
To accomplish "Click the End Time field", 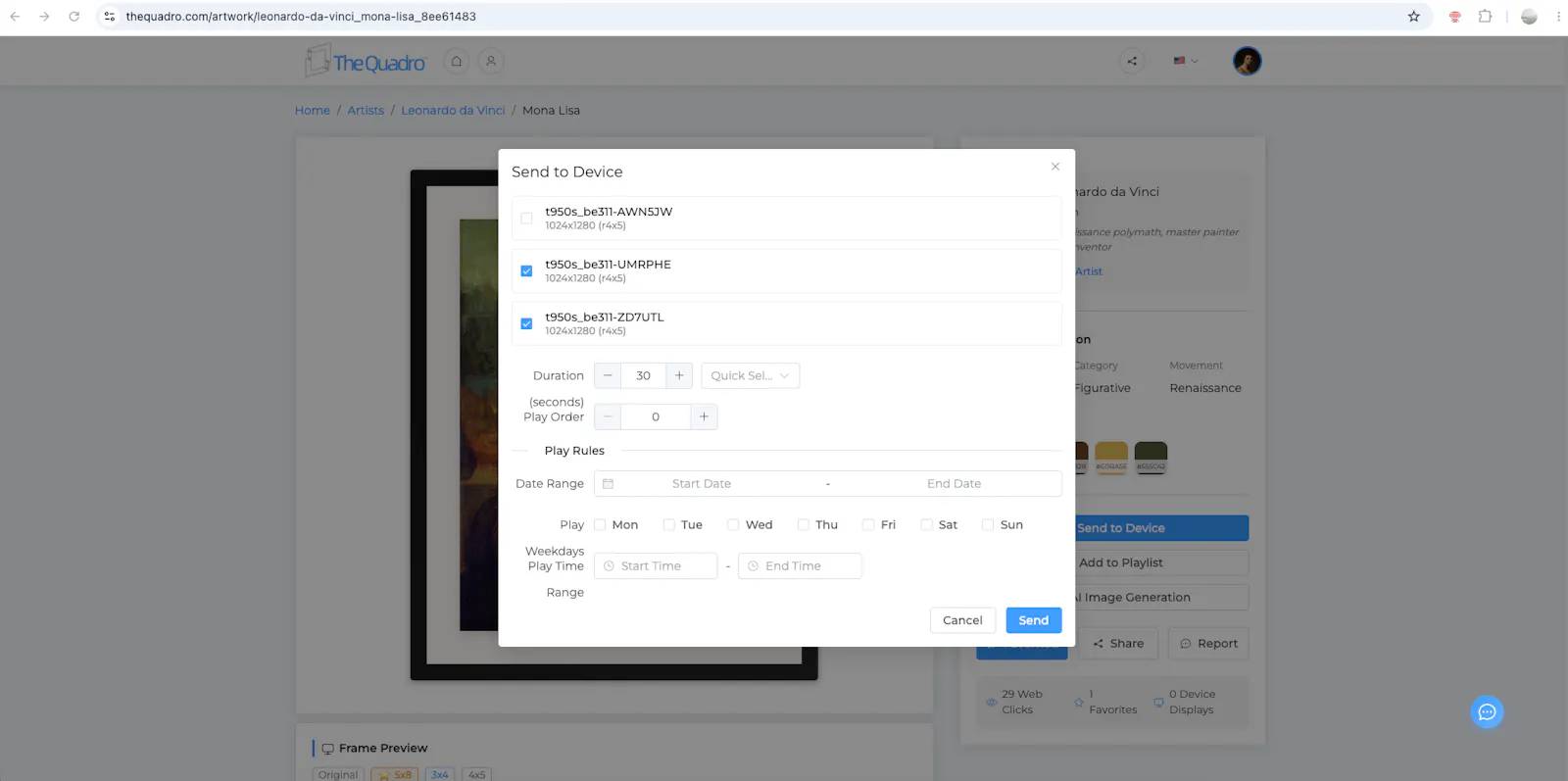I will click(x=800, y=566).
